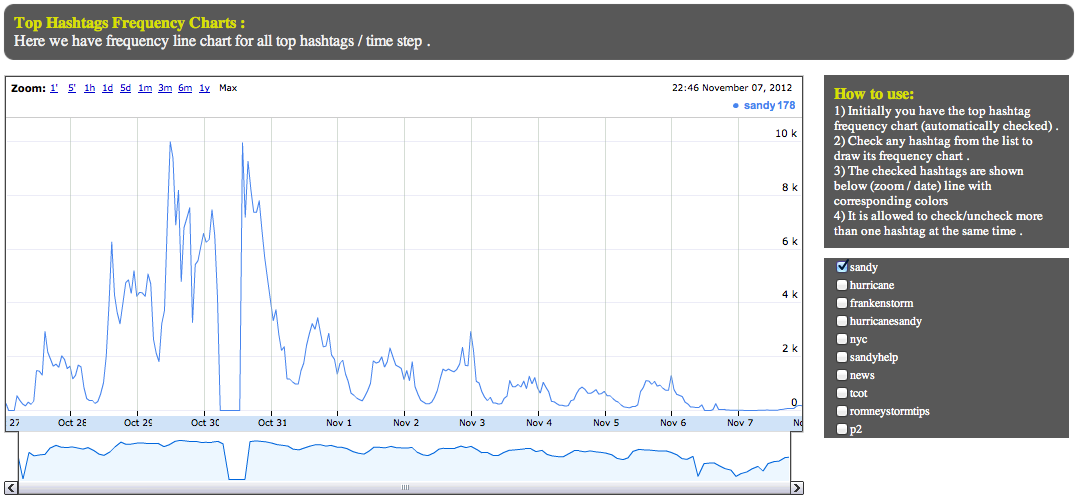
Task: Click the 6m zoom option
Action: pyautogui.click(x=185, y=88)
